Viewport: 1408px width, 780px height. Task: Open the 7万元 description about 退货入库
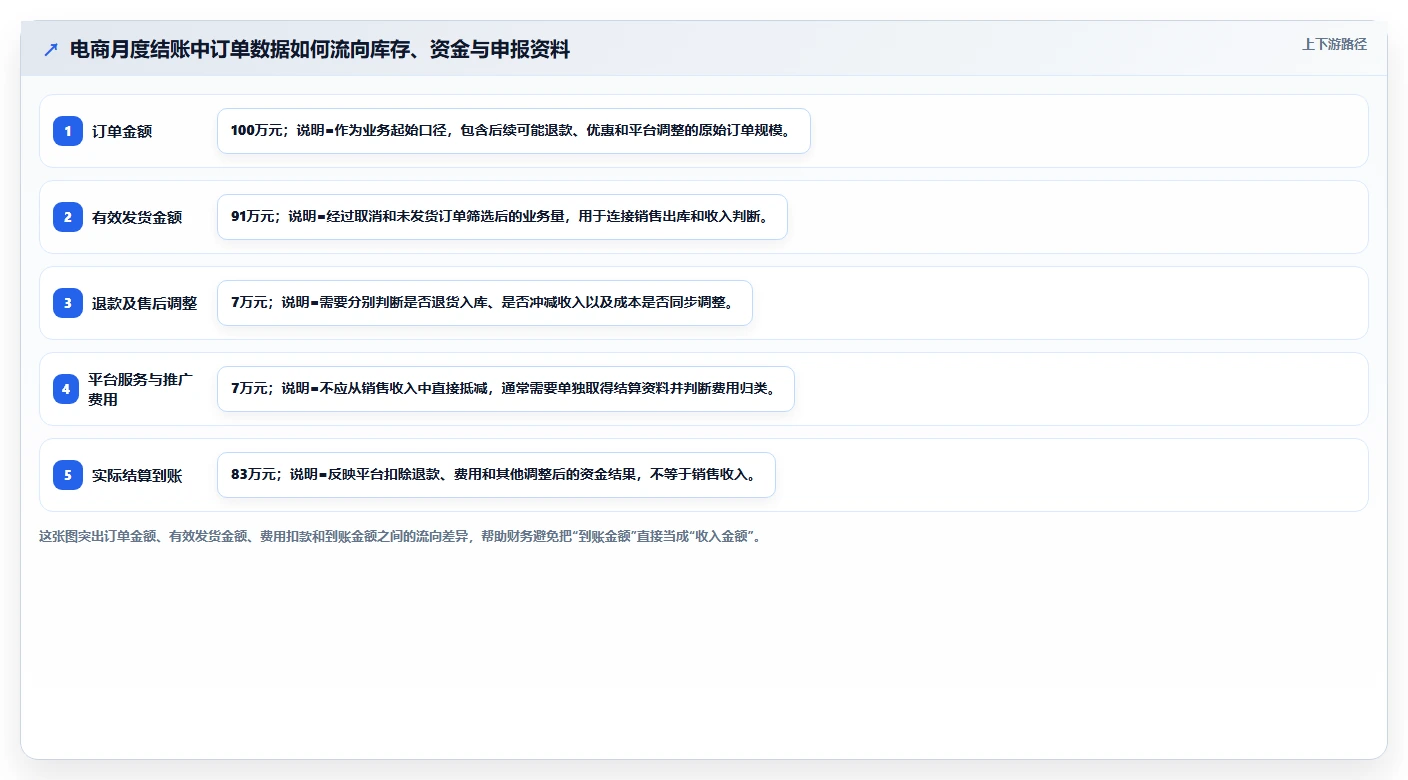[x=484, y=303]
